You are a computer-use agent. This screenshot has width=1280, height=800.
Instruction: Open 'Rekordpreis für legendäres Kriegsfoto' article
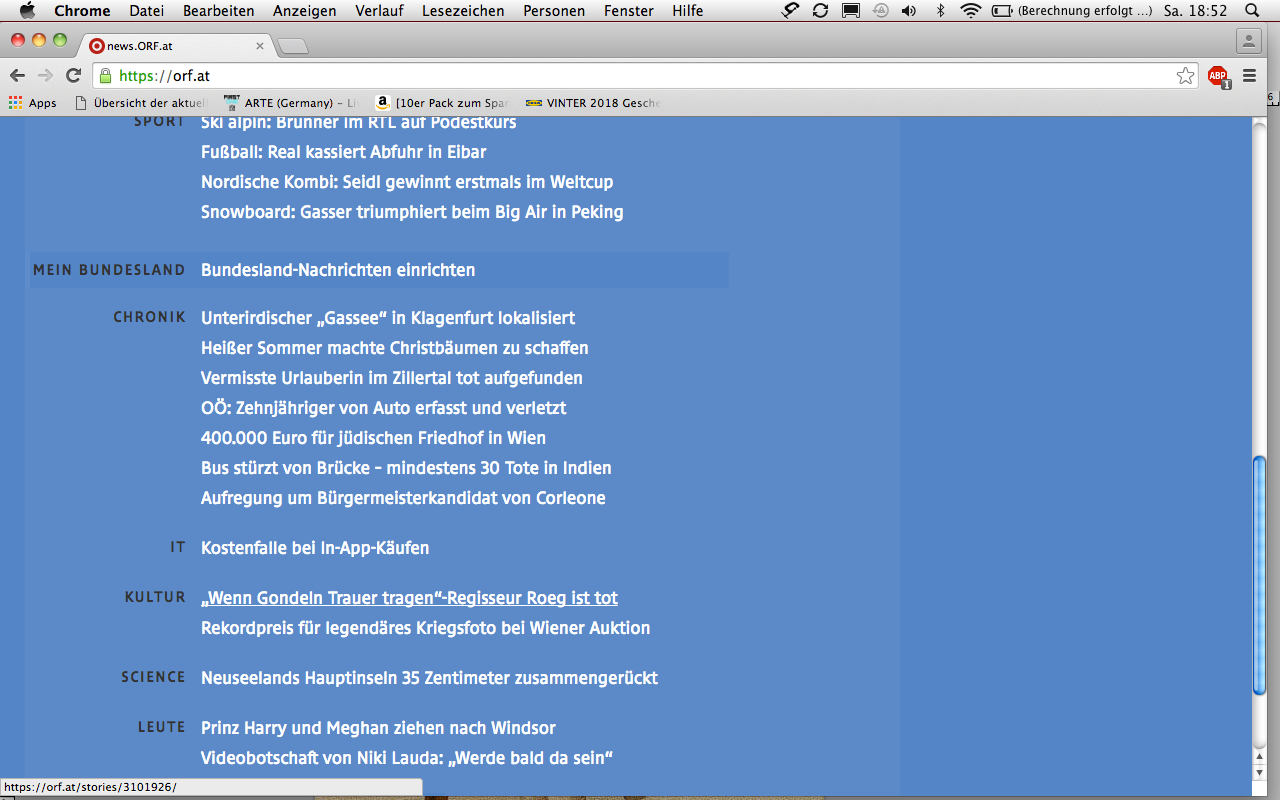coord(426,628)
